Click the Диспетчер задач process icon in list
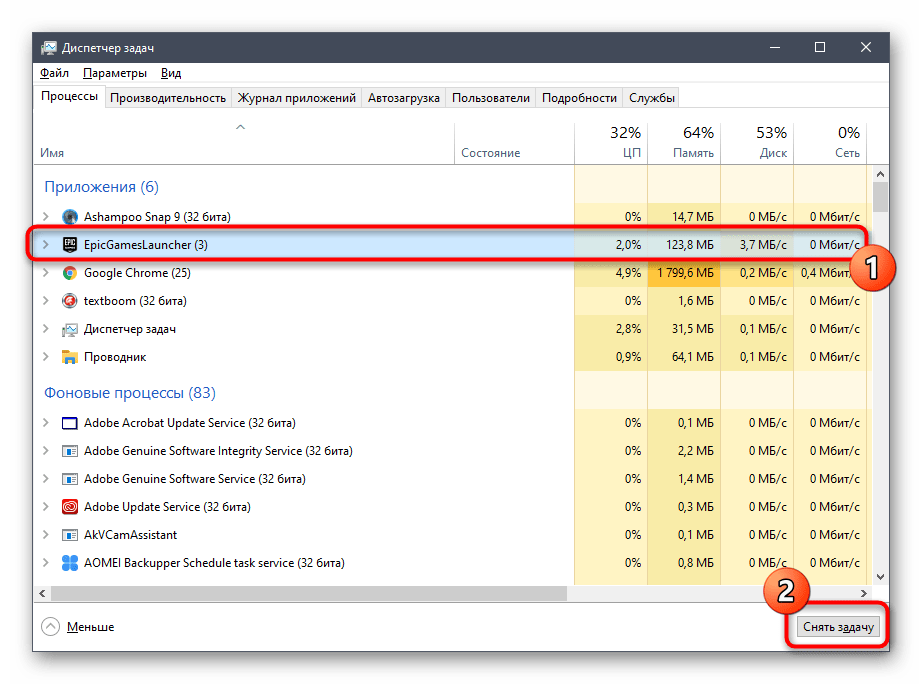 click(x=70, y=329)
